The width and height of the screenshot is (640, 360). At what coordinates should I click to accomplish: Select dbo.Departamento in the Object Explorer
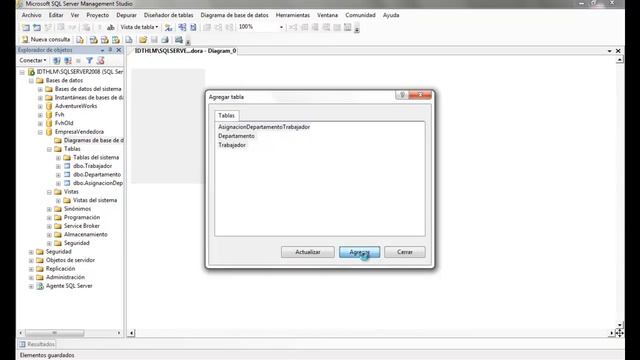click(97, 175)
